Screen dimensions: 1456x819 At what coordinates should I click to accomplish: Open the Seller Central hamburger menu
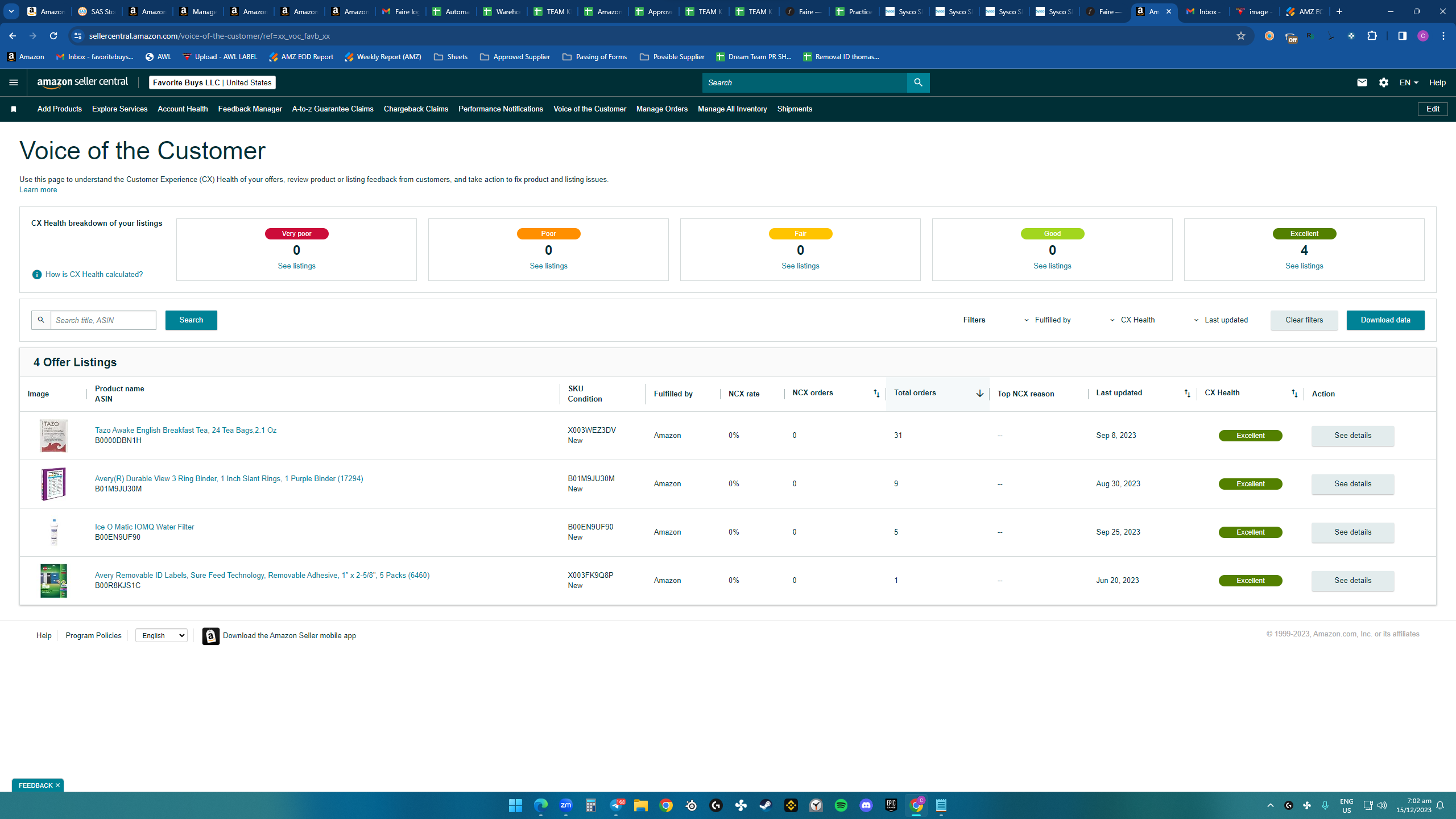(x=14, y=82)
